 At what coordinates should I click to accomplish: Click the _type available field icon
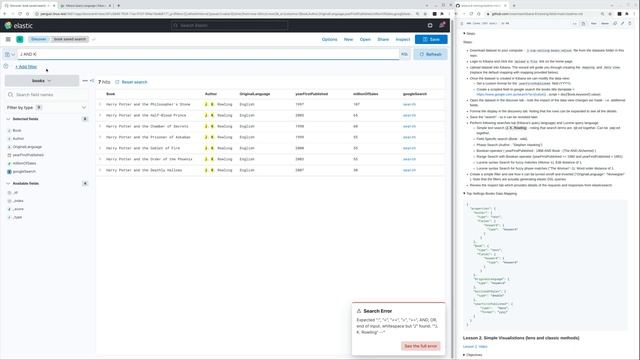tap(9, 218)
